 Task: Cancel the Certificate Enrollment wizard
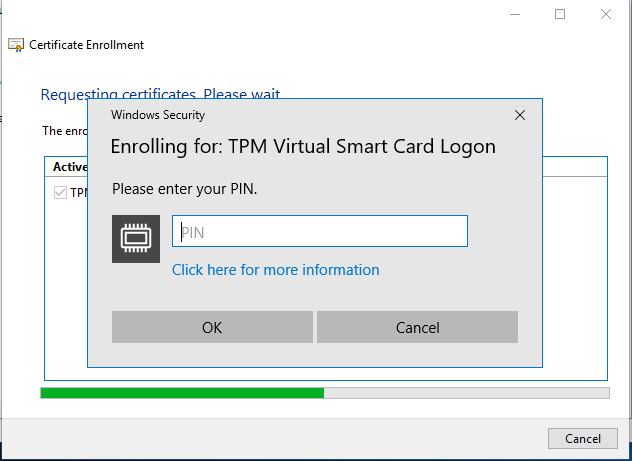pos(582,438)
